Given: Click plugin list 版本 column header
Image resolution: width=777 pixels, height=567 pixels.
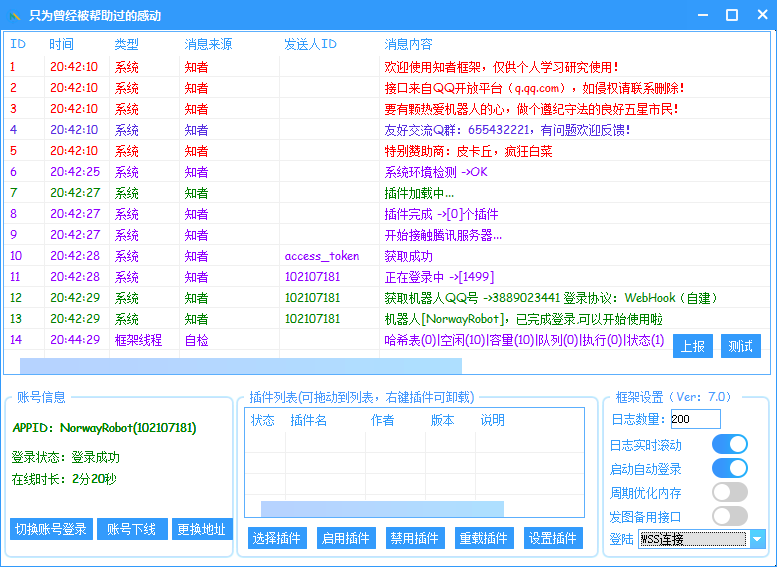Looking at the screenshot, I should 443,420.
